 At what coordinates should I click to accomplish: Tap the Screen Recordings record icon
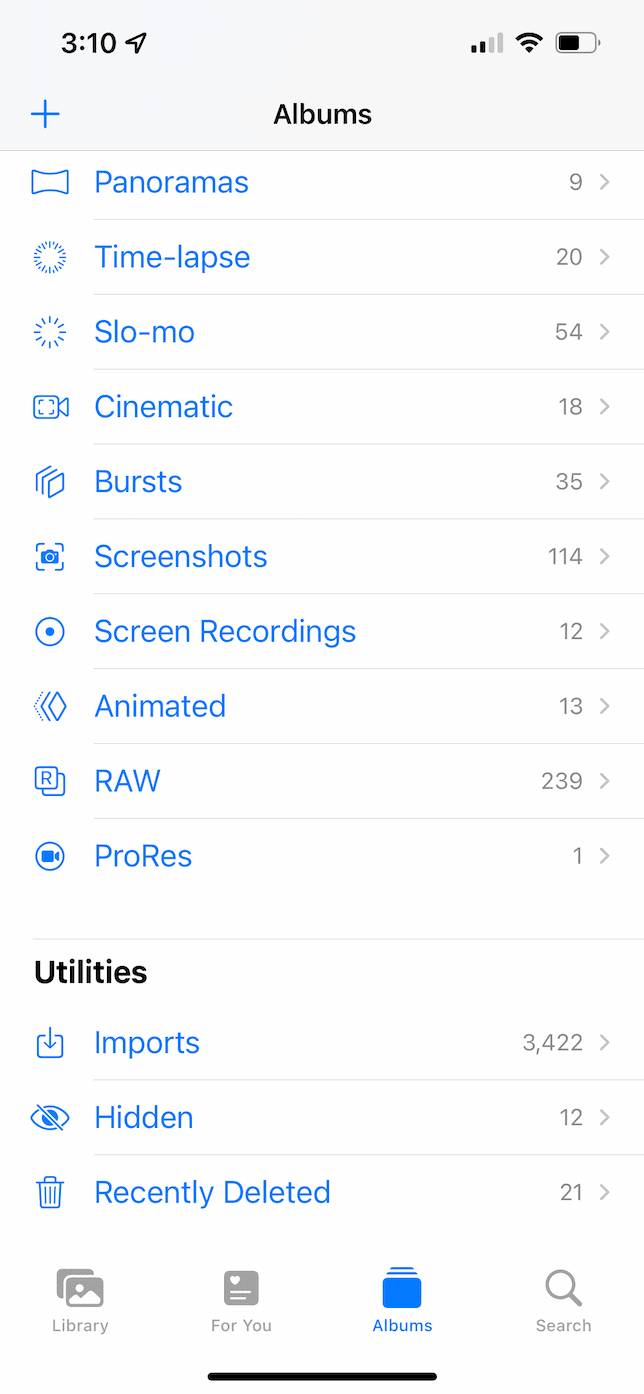[49, 632]
